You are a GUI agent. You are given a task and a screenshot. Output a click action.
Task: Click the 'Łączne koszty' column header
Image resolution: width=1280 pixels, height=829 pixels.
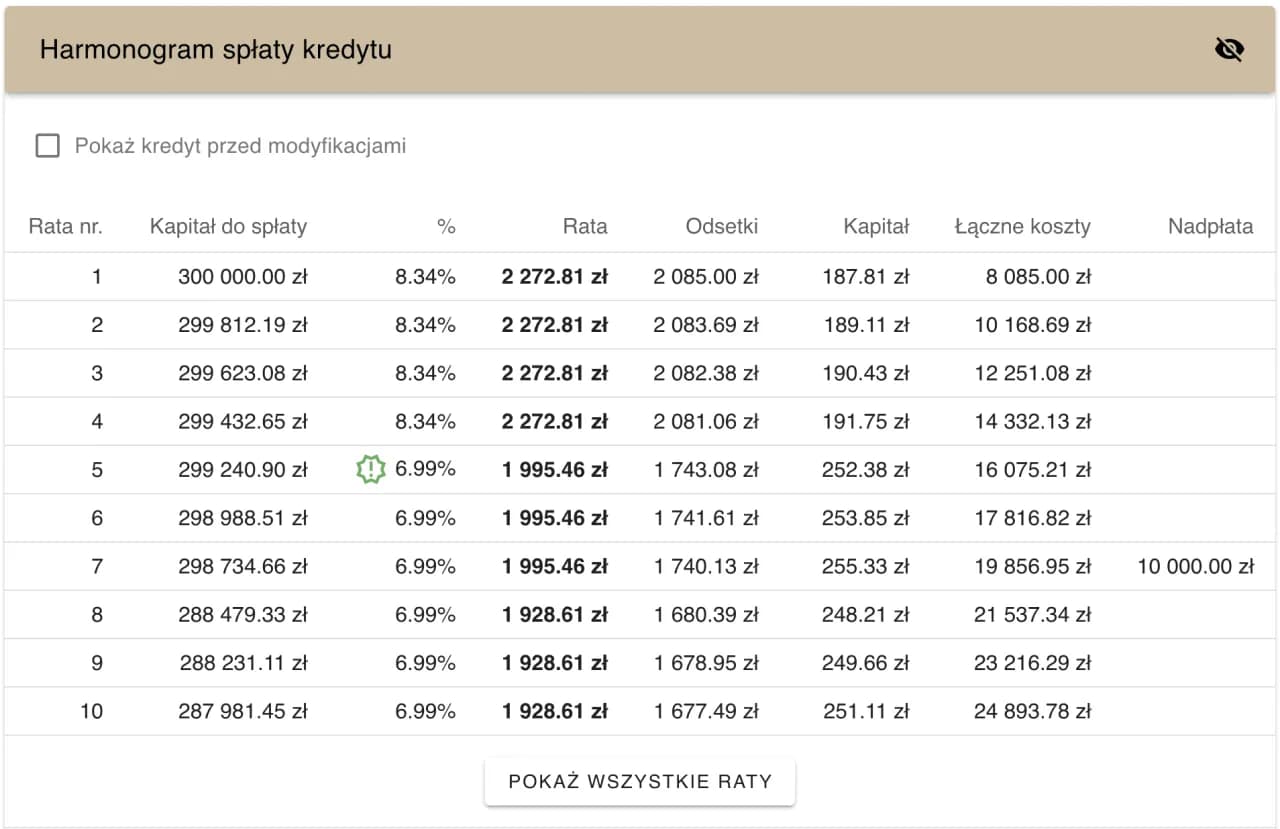click(x=1023, y=226)
